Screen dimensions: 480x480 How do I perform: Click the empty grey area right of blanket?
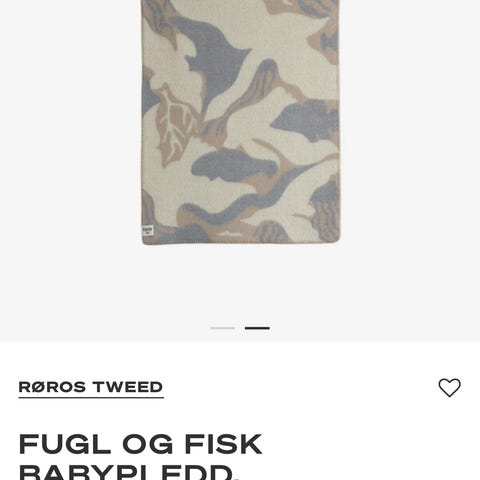410,133
